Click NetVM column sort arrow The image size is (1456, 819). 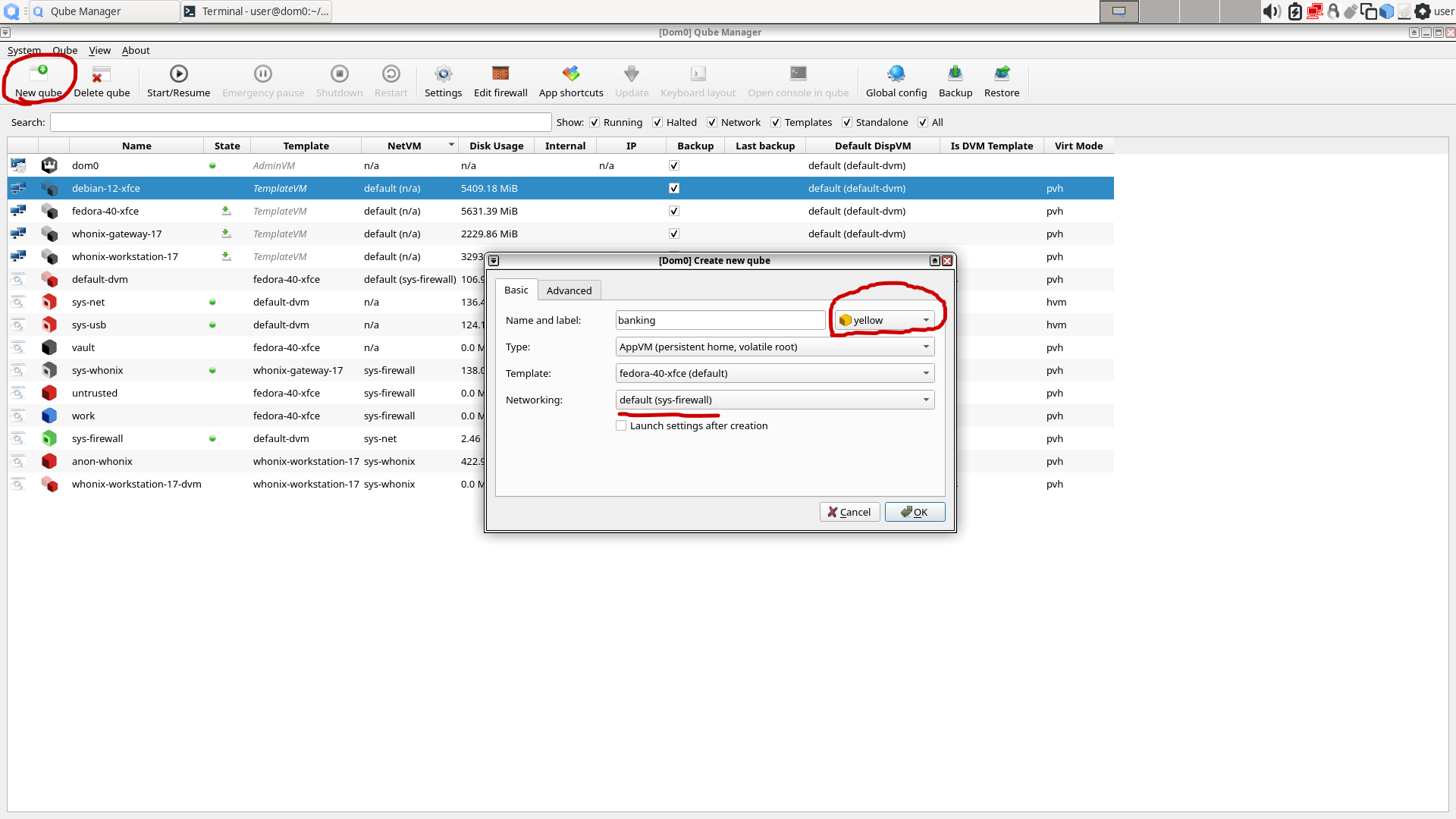coord(451,145)
